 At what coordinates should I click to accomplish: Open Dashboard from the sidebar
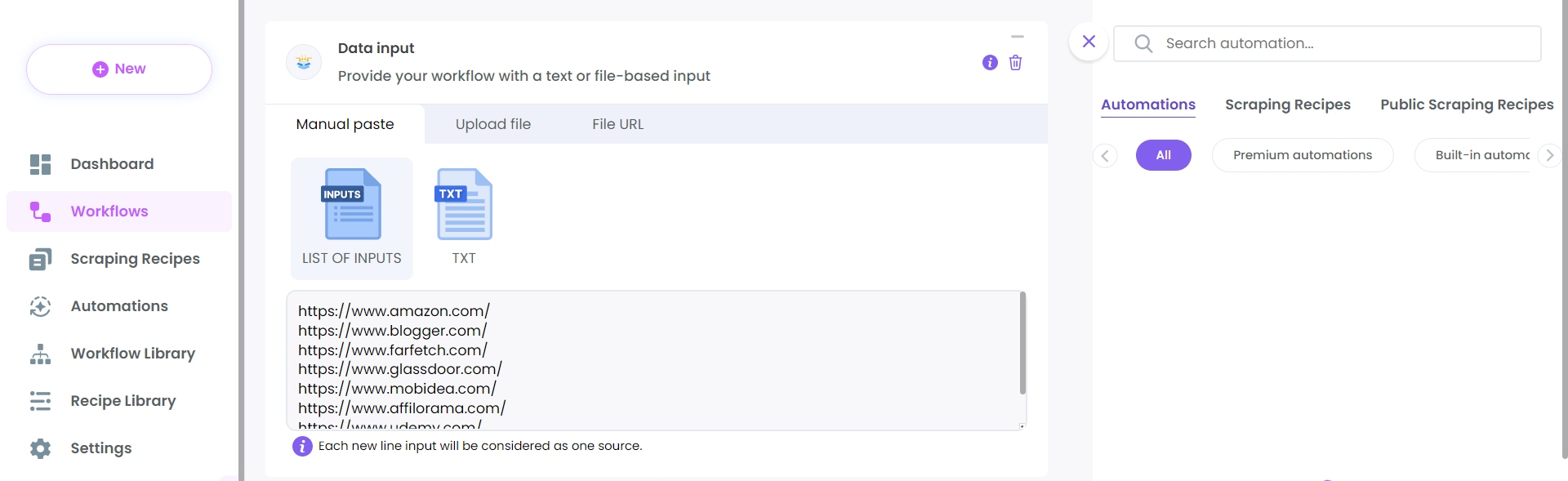pos(112,164)
